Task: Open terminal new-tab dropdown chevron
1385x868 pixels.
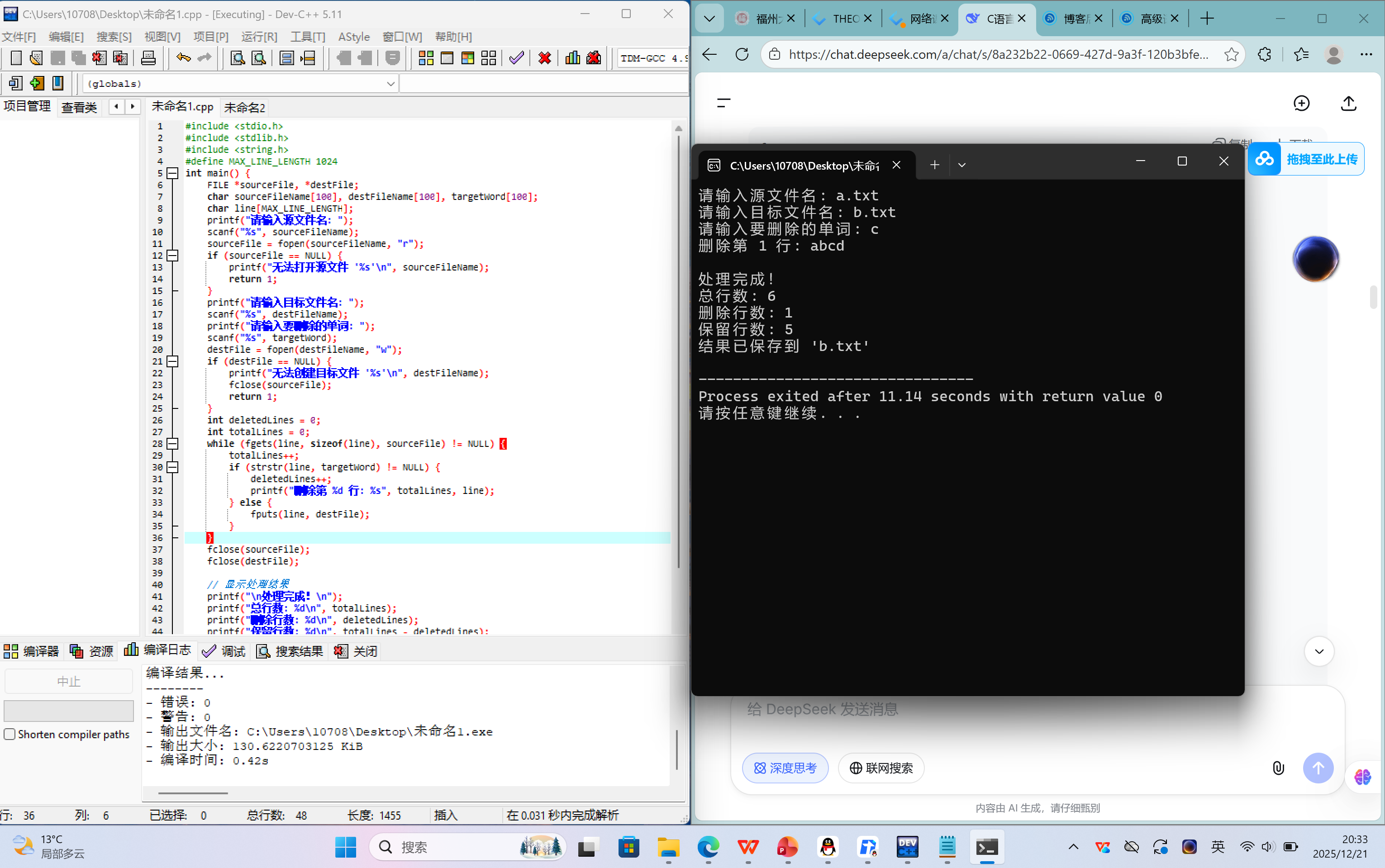Action: point(962,166)
